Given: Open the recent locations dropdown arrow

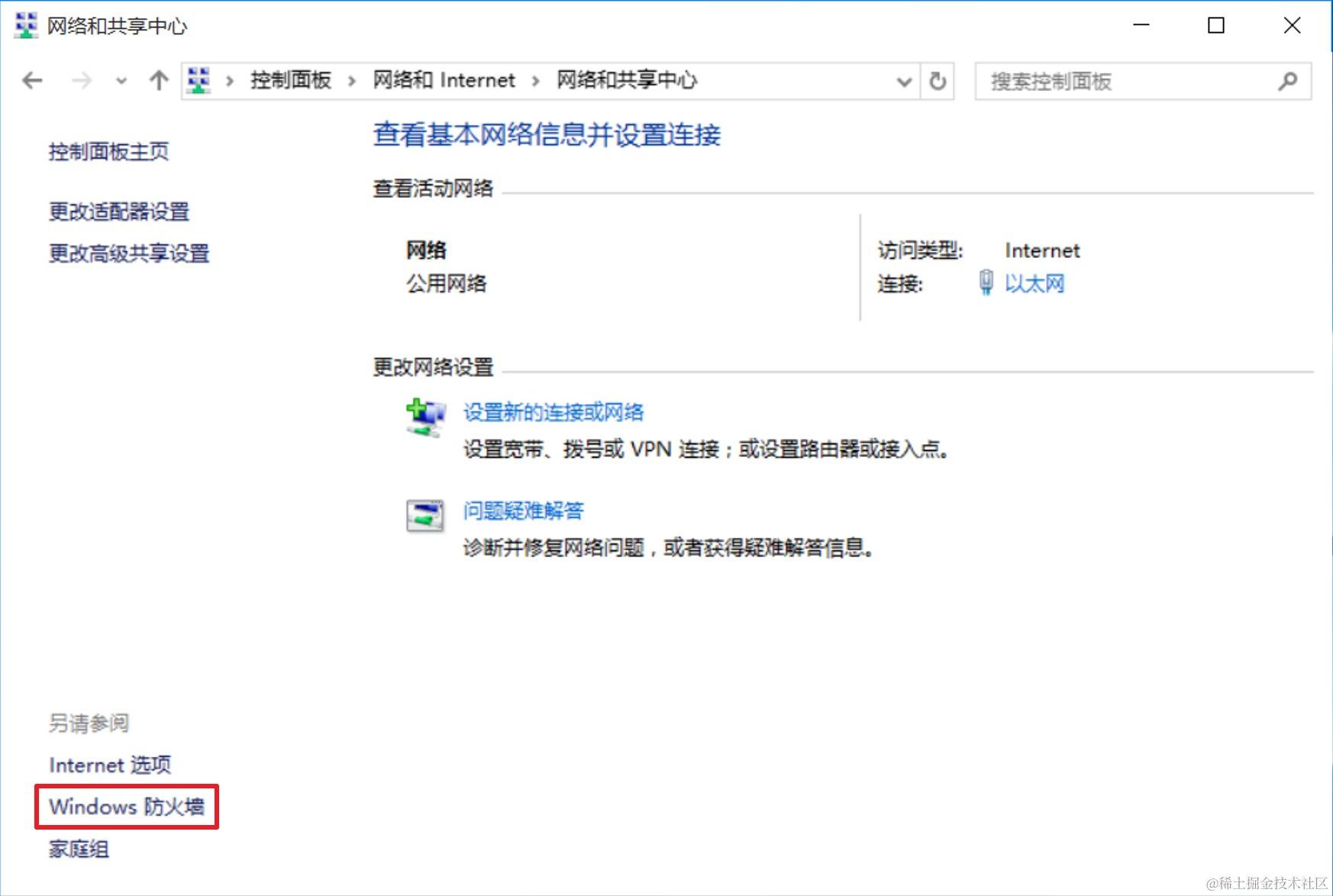Looking at the screenshot, I should click(120, 82).
